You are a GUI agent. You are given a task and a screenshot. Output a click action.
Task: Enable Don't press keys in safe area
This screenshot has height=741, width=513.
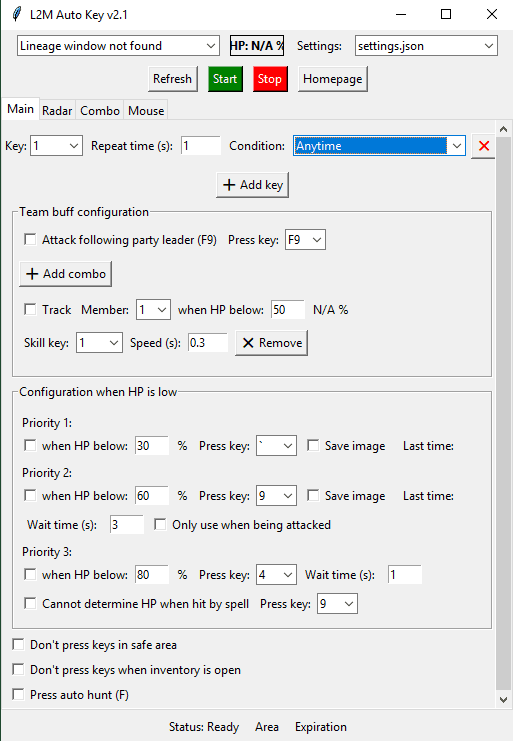(18, 645)
